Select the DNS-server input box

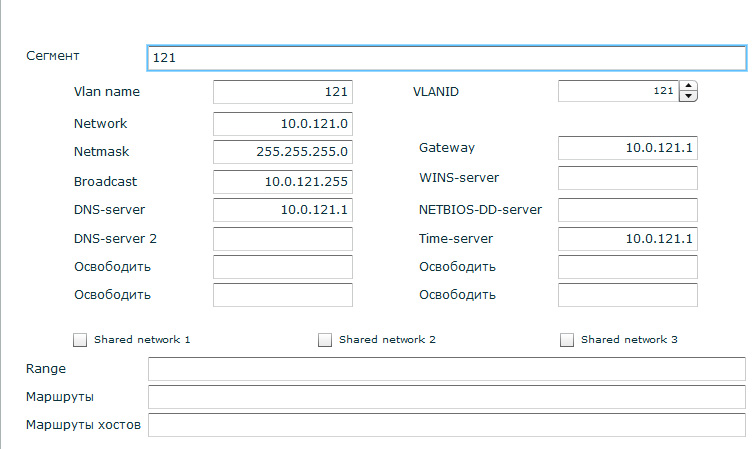[283, 210]
